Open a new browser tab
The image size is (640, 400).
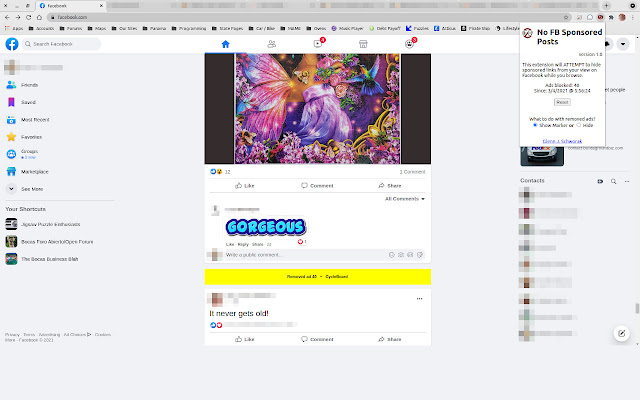click(607, 6)
